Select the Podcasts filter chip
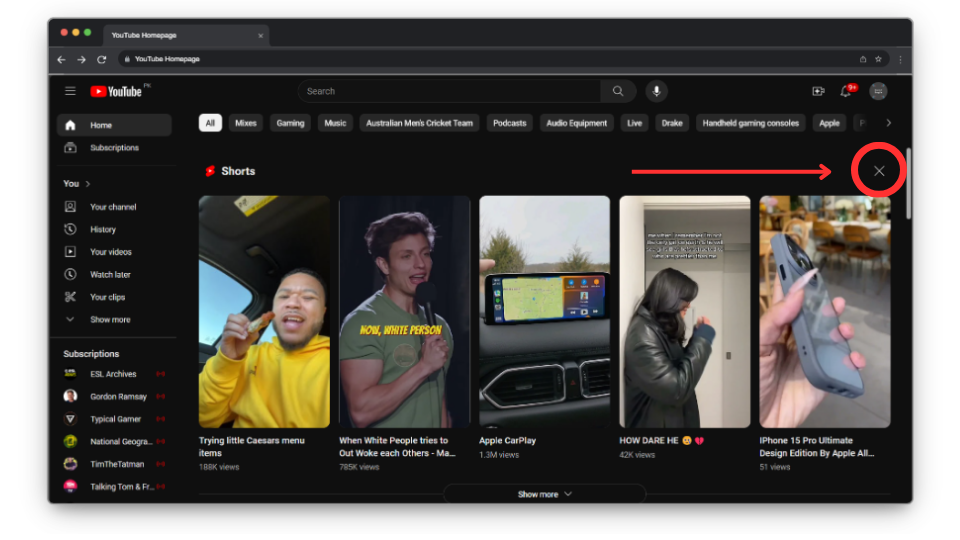The image size is (960, 540). (509, 123)
